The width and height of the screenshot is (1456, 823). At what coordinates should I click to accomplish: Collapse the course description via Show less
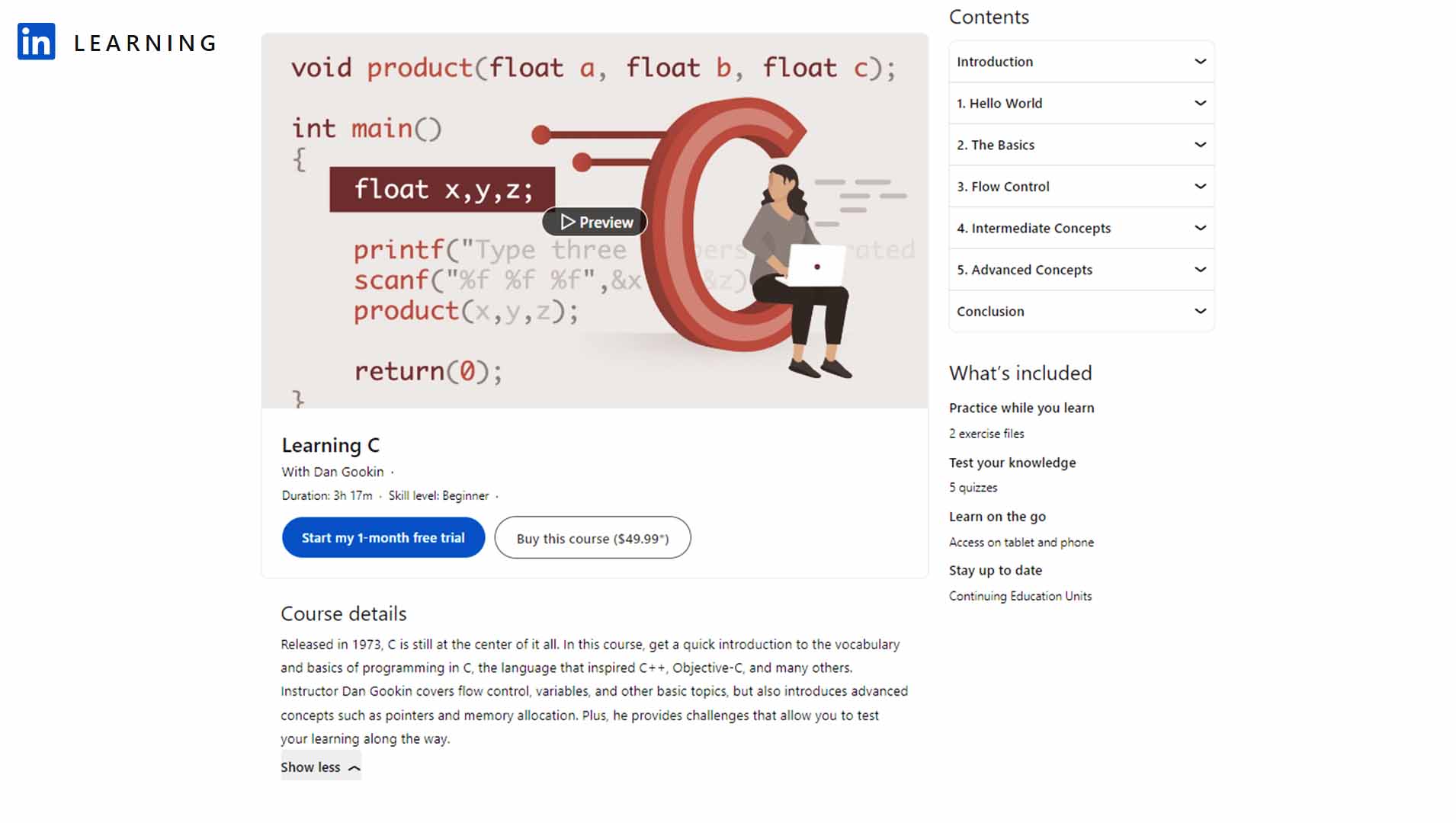(x=311, y=767)
